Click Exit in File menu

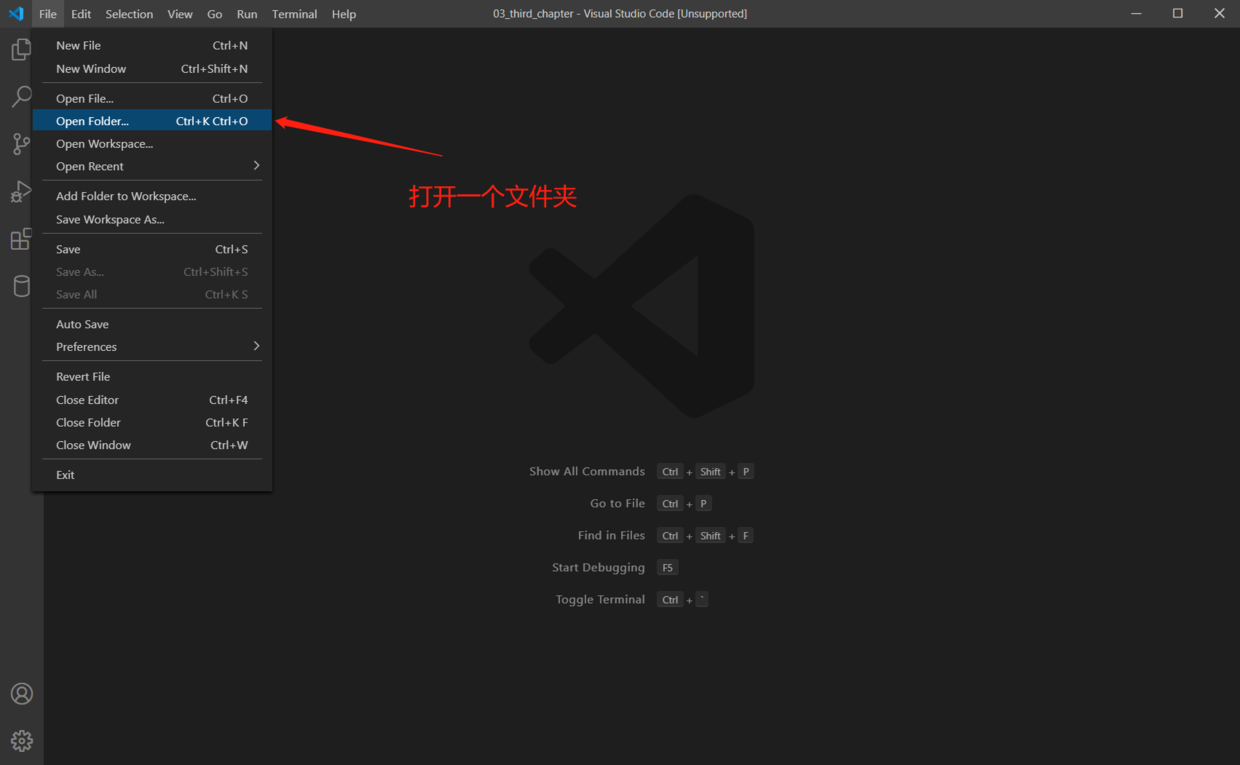[66, 475]
